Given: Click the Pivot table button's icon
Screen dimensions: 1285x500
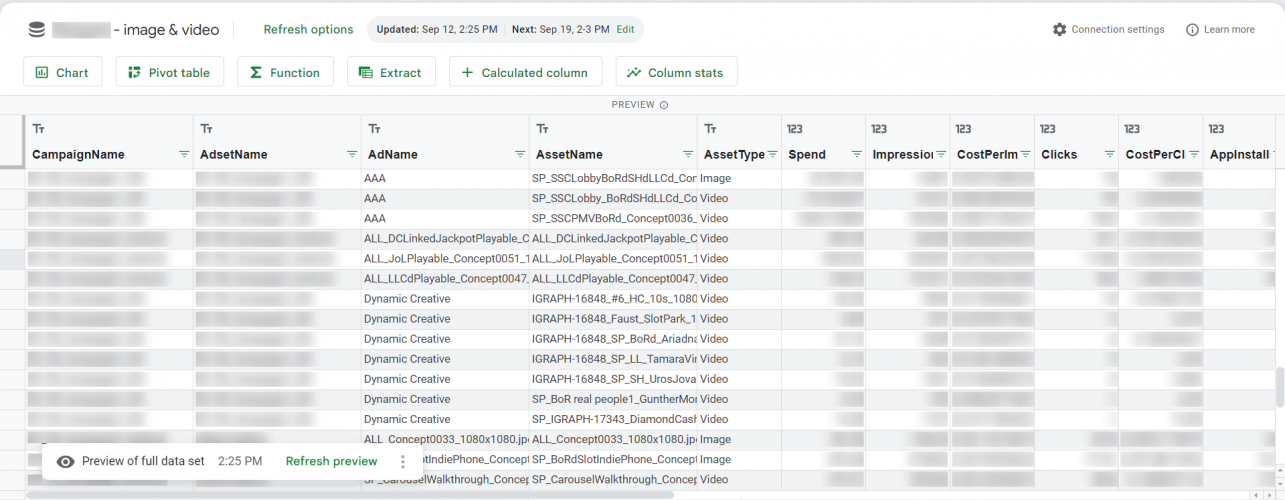Looking at the screenshot, I should [135, 72].
